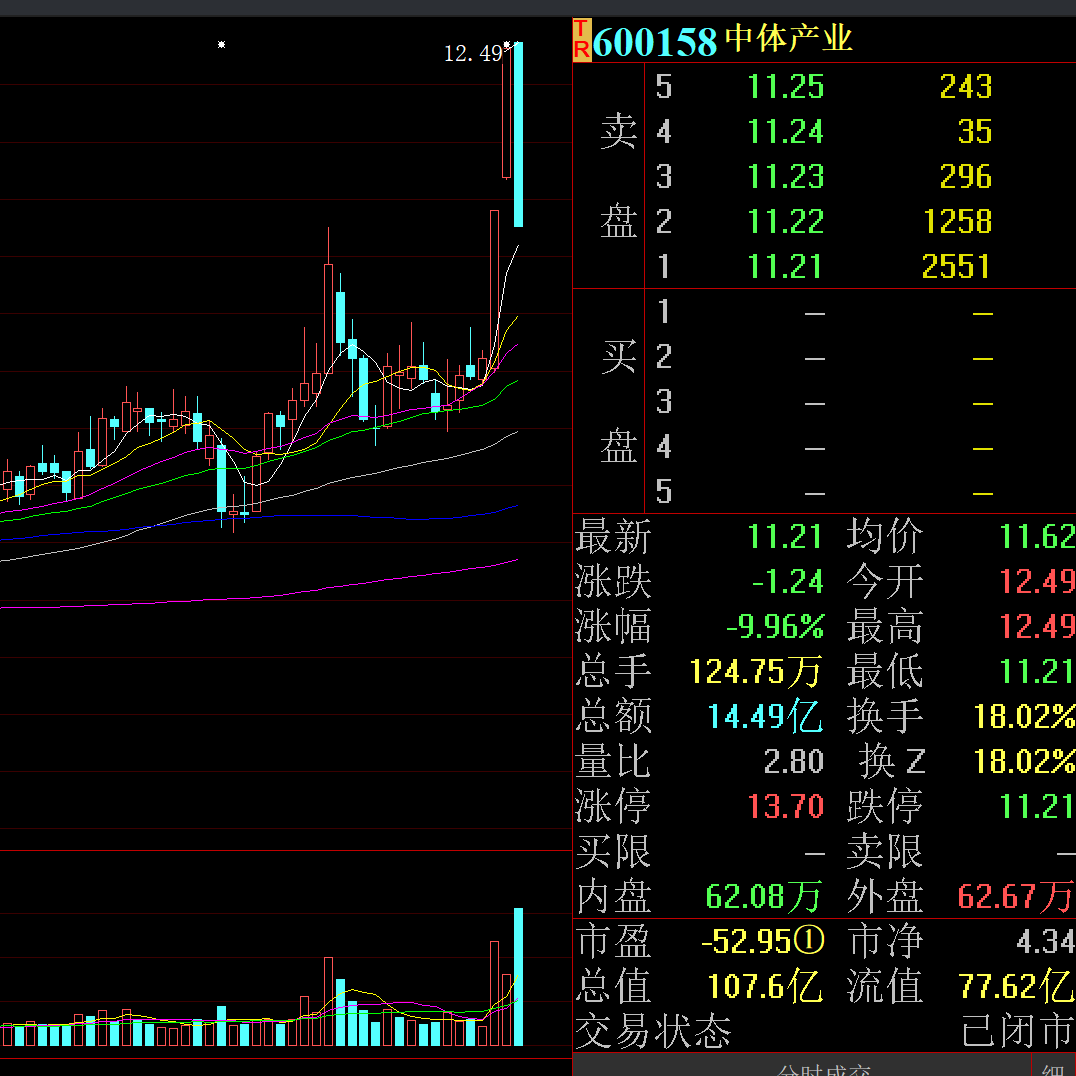Click stock name 中体产业

pos(788,38)
